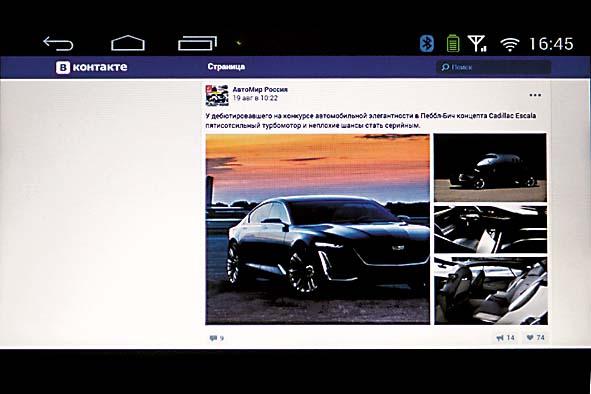591x394 pixels.
Task: Open the dark side-view car thumbnail
Action: click(x=490, y=167)
